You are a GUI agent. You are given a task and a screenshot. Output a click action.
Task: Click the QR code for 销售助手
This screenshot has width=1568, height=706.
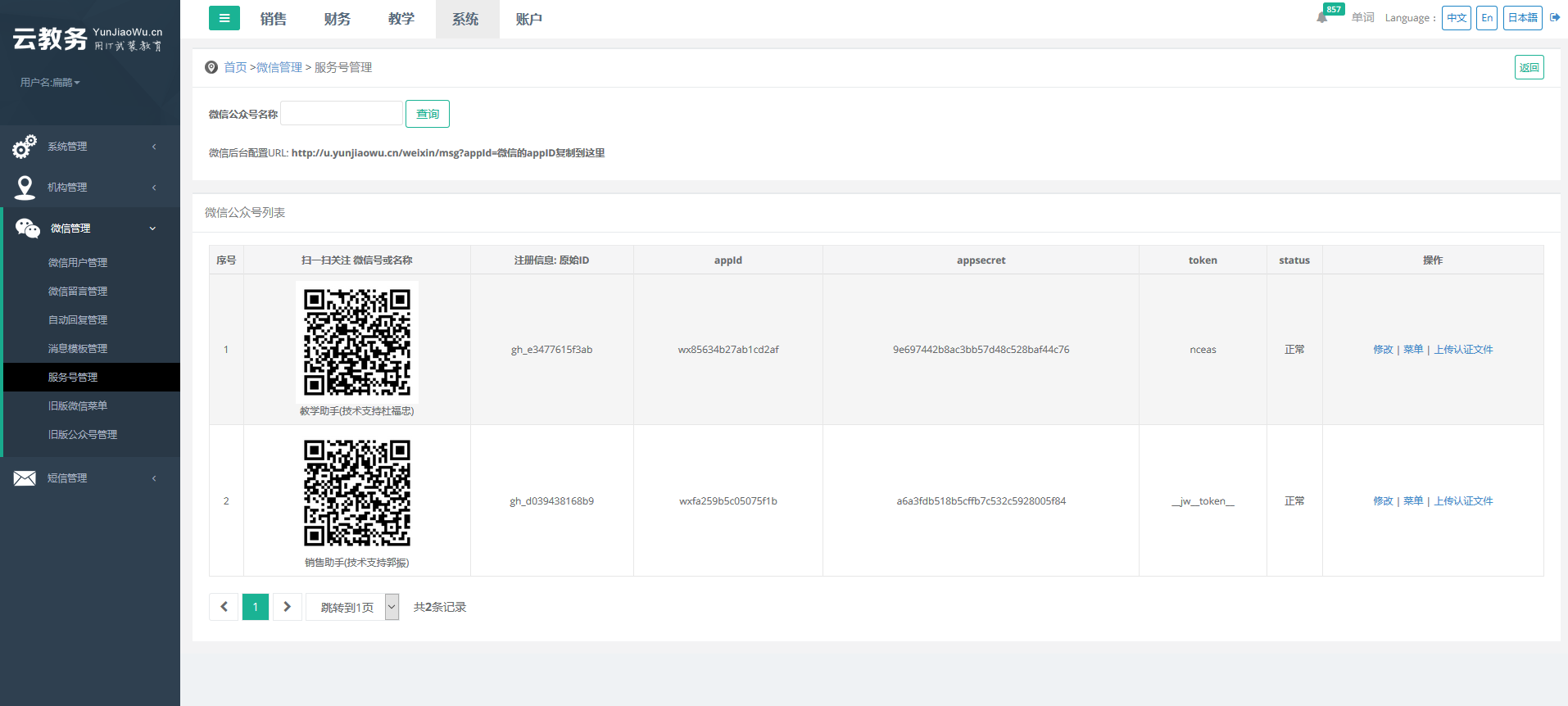[x=357, y=493]
